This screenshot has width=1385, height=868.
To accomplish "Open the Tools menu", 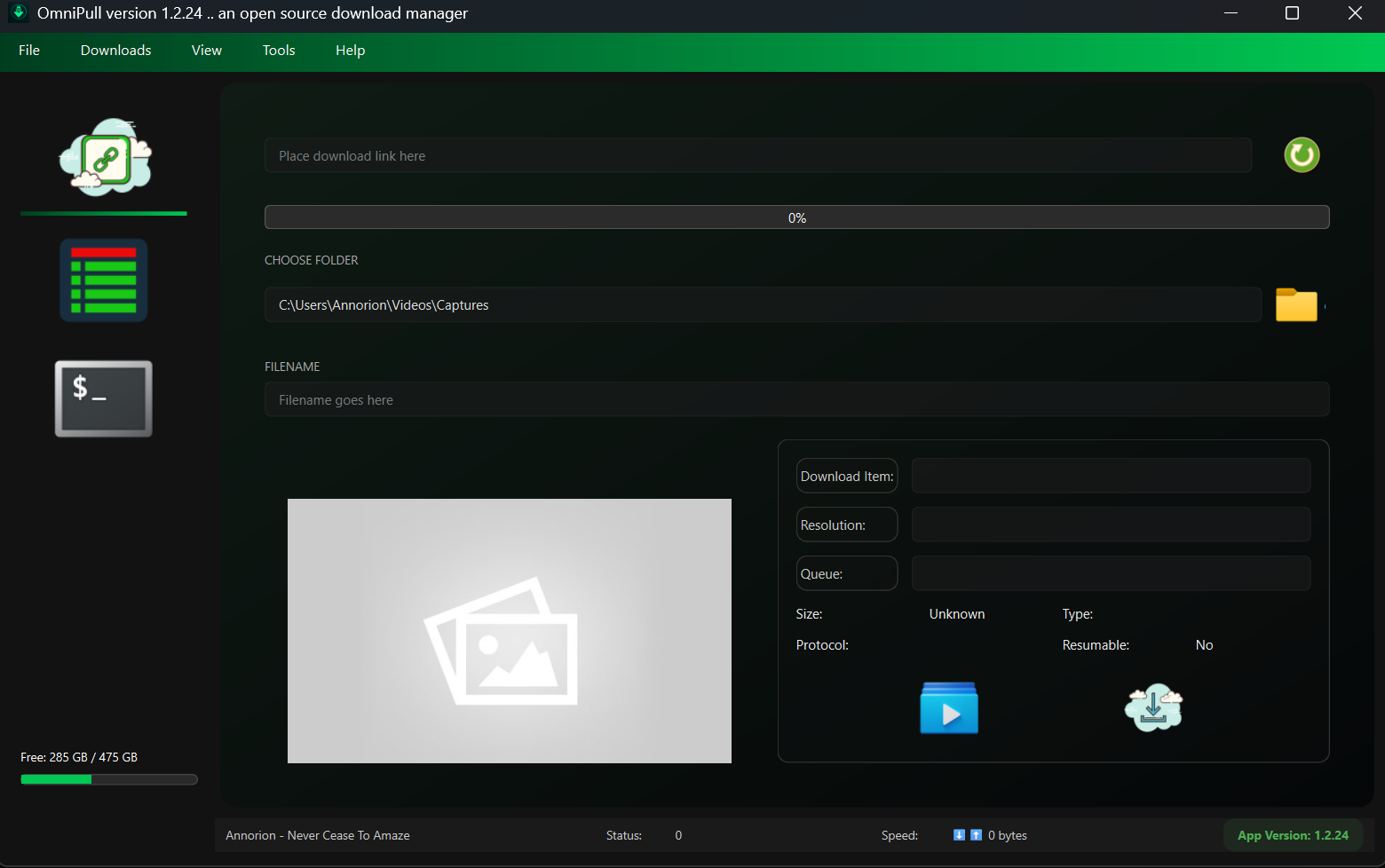I will [279, 51].
